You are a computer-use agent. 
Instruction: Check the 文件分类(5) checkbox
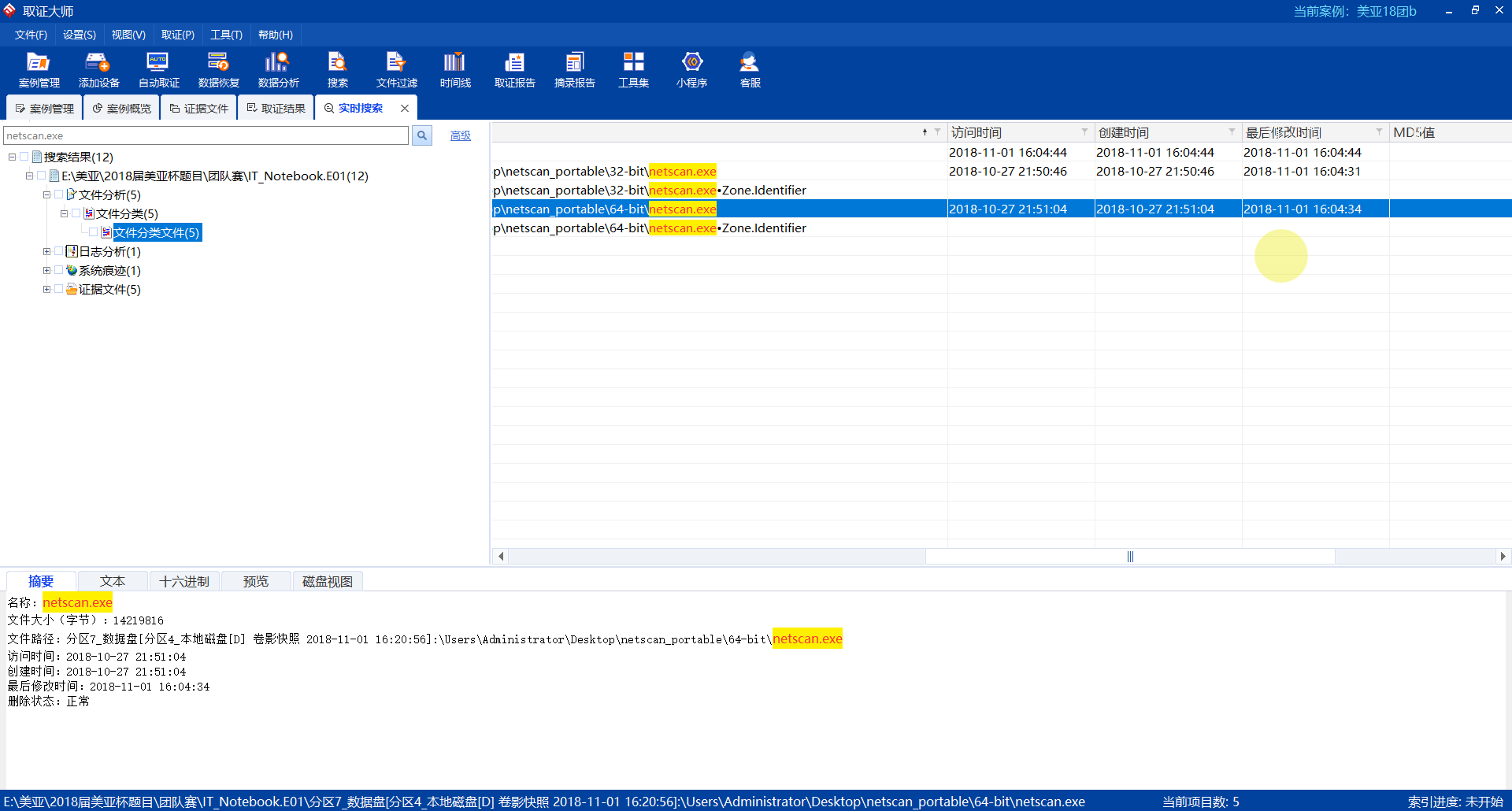(76, 213)
